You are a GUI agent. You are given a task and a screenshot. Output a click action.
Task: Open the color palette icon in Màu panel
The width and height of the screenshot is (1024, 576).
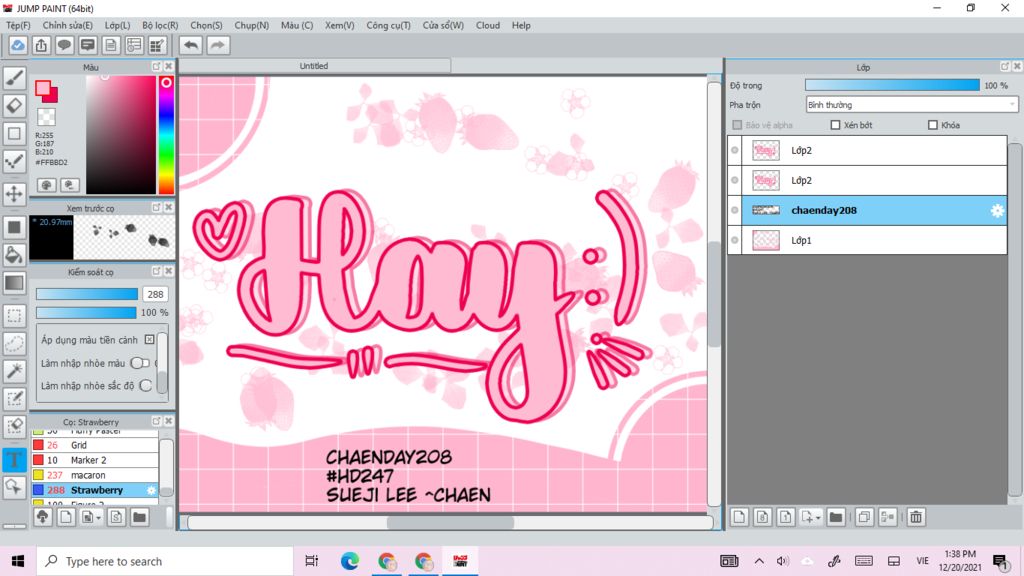click(x=46, y=185)
